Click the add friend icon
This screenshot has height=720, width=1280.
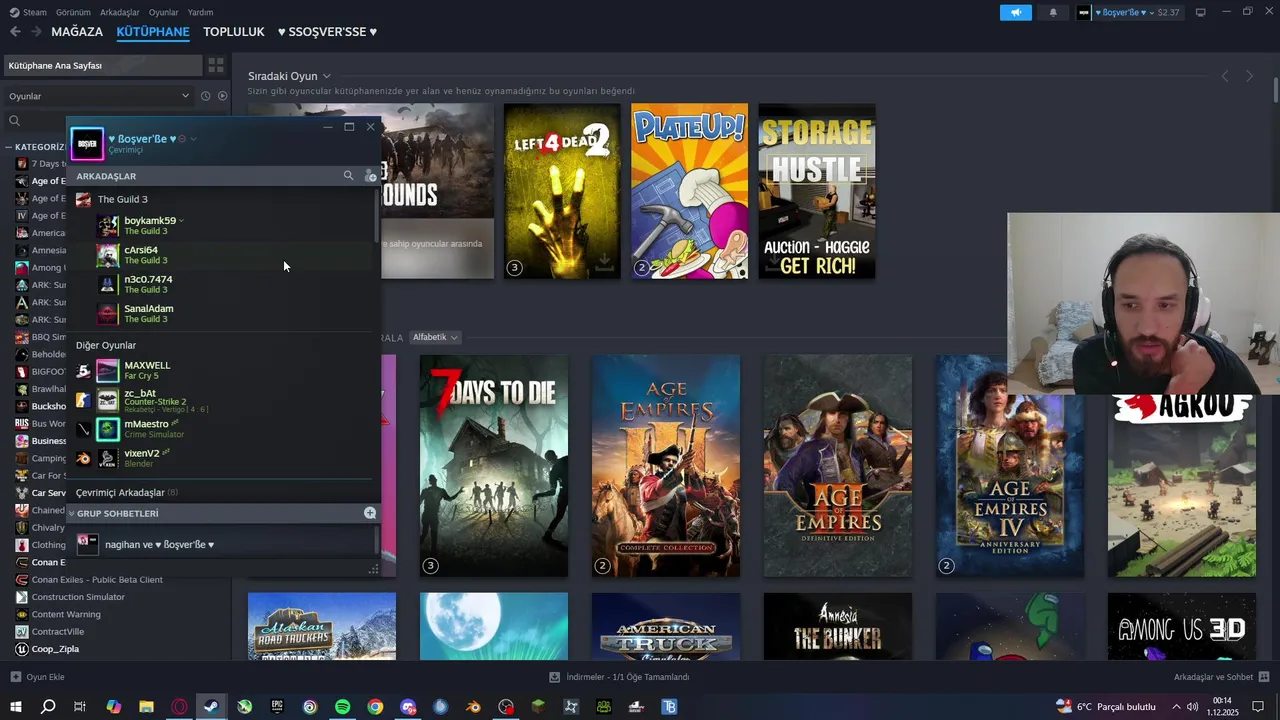[x=370, y=175]
